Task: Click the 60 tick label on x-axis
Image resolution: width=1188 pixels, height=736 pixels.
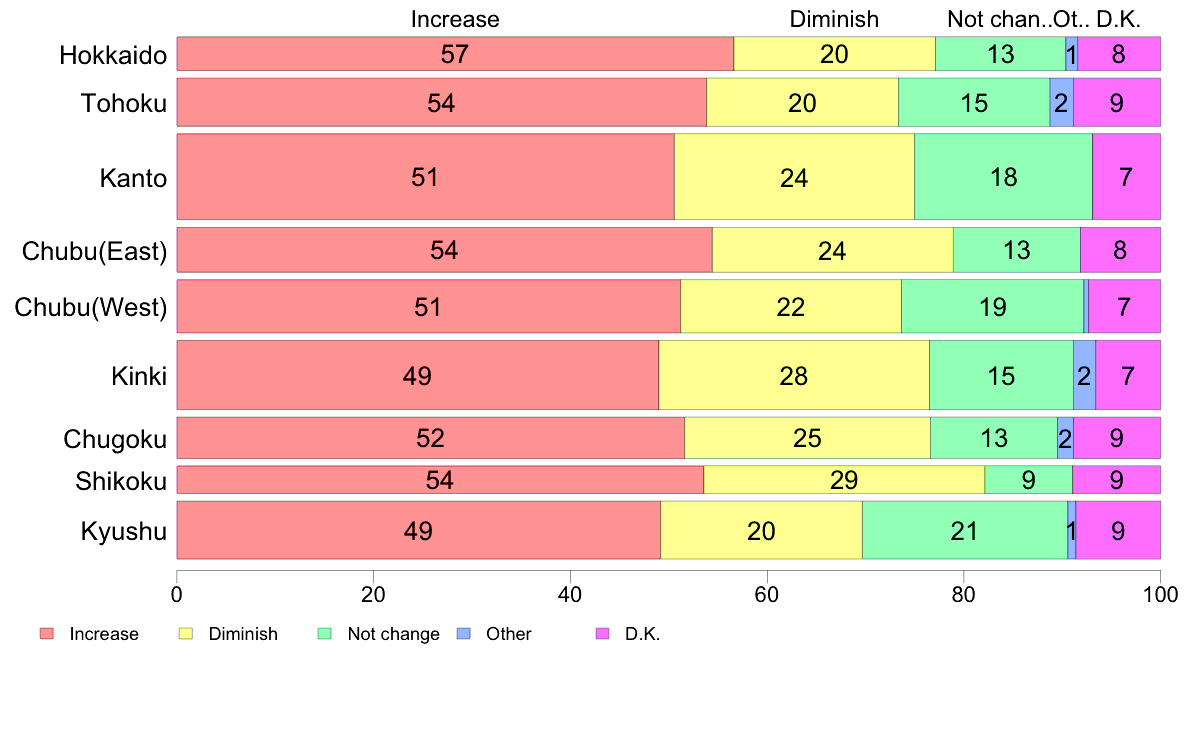Action: click(x=767, y=594)
